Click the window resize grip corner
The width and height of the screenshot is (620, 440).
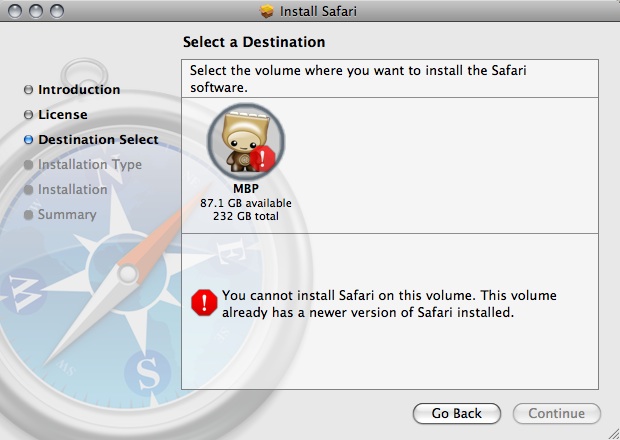pyautogui.click(x=612, y=433)
